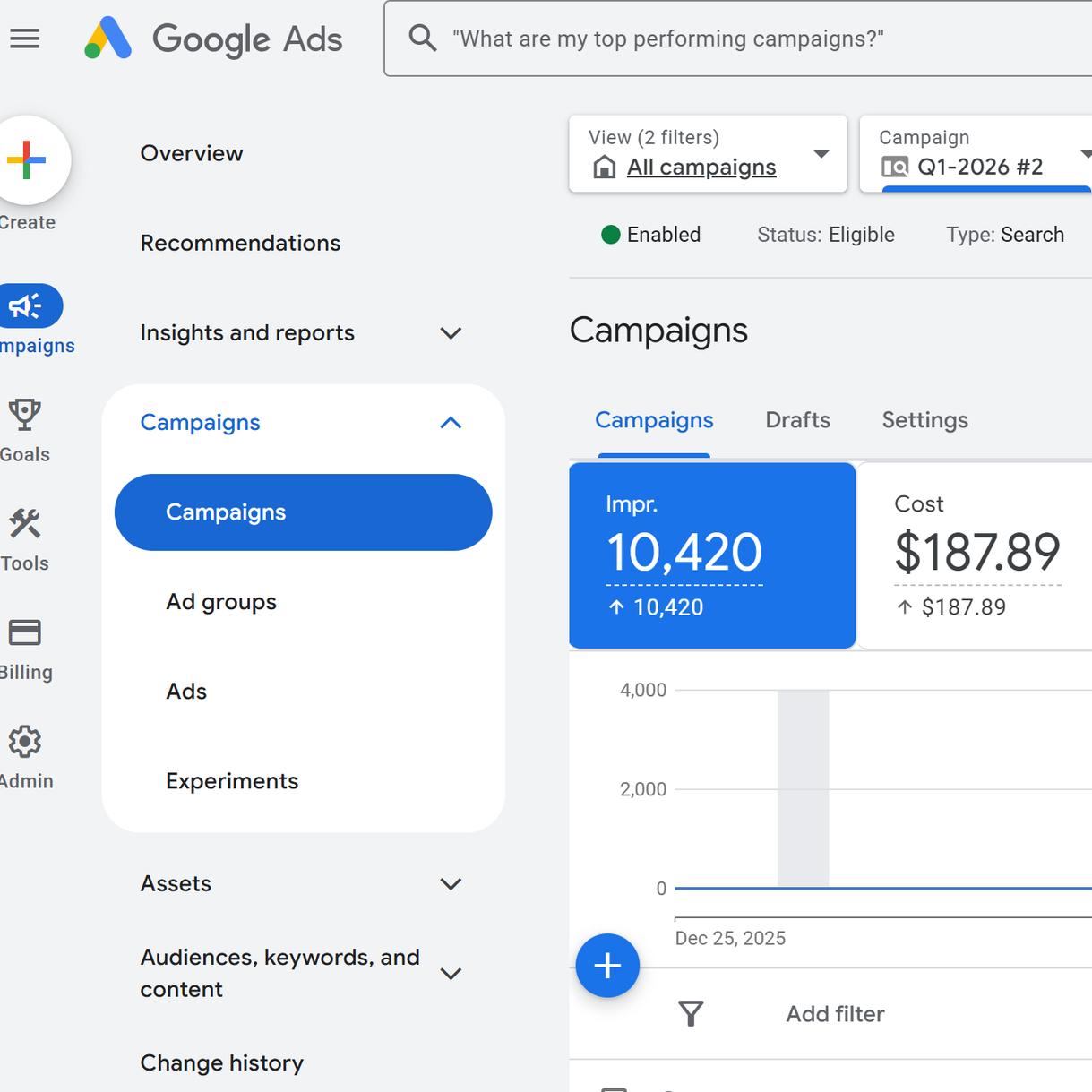This screenshot has height=1092, width=1092.
Task: Select the Impr. metric card
Action: (x=712, y=555)
